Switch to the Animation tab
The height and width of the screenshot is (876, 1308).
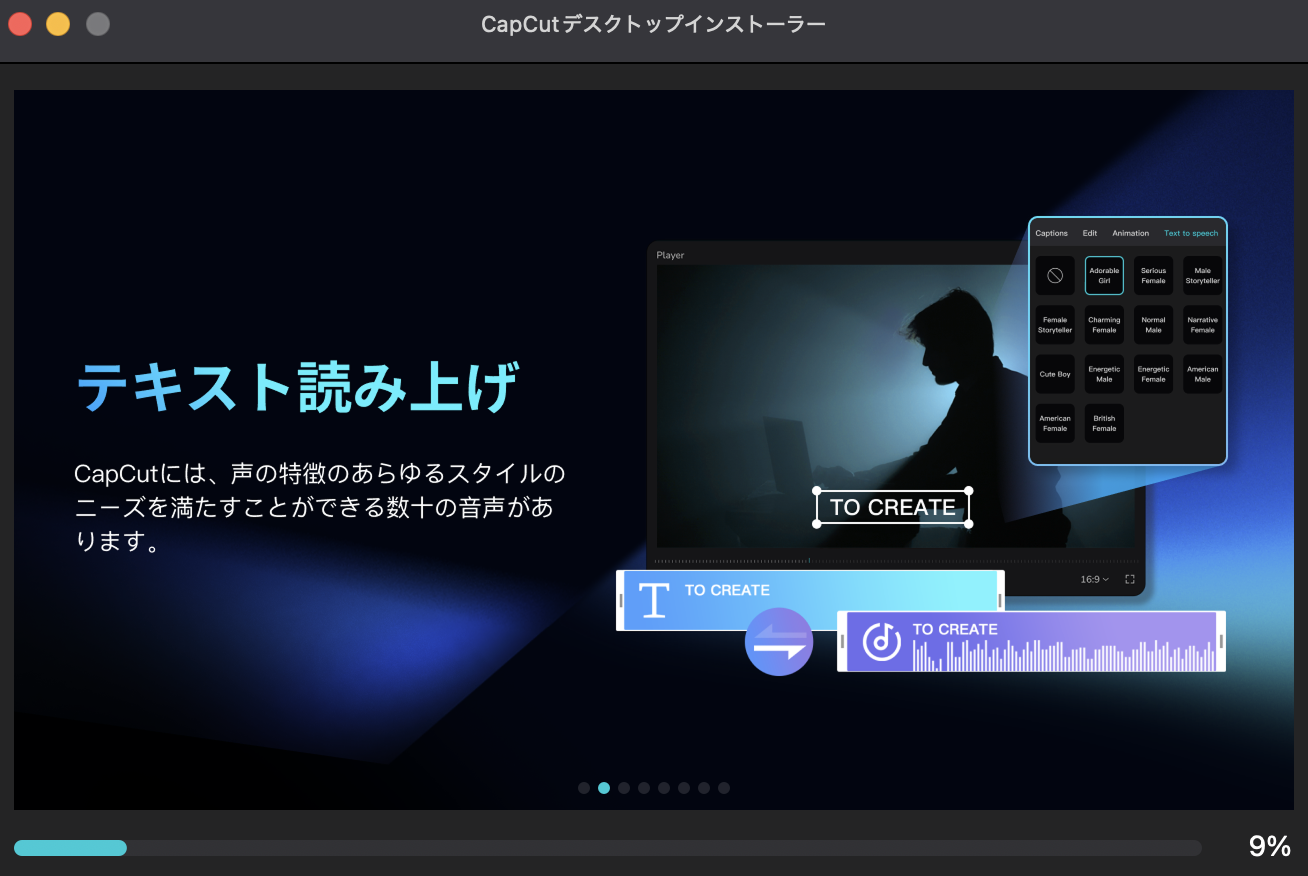pyautogui.click(x=1131, y=233)
